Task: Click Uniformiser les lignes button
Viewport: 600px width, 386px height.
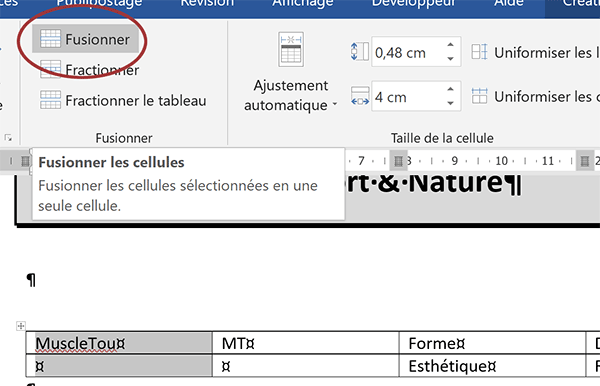Action: pos(535,52)
